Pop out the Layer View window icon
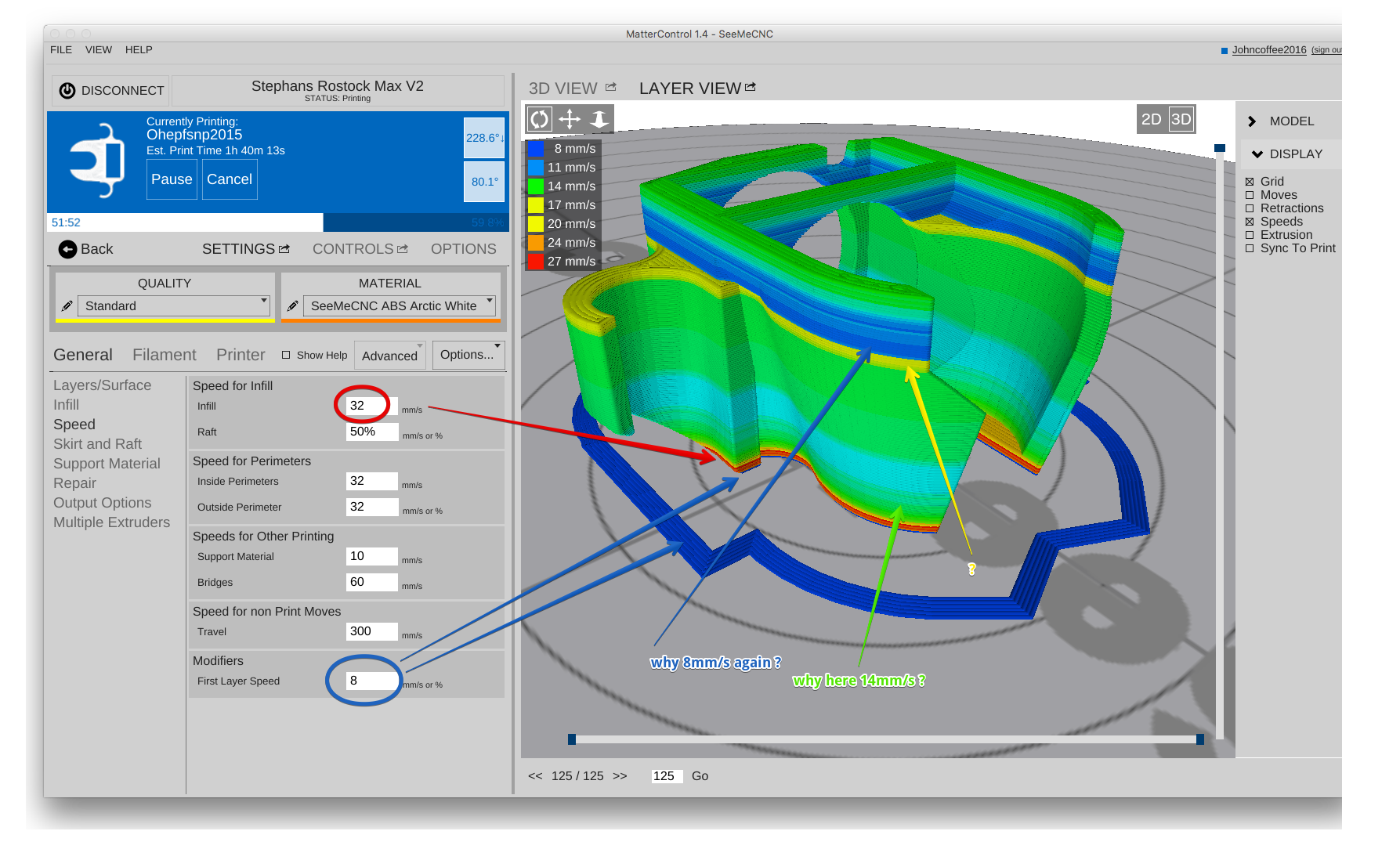1400x860 pixels. (751, 87)
